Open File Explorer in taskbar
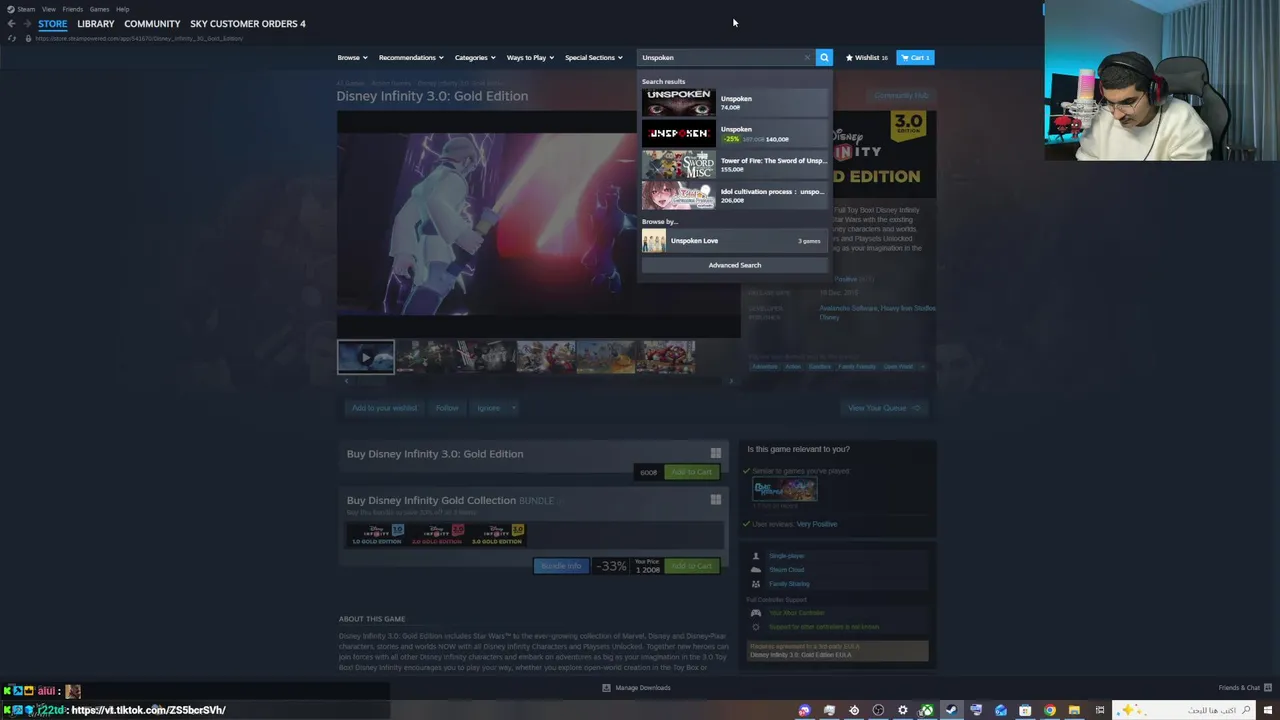 tap(1074, 710)
